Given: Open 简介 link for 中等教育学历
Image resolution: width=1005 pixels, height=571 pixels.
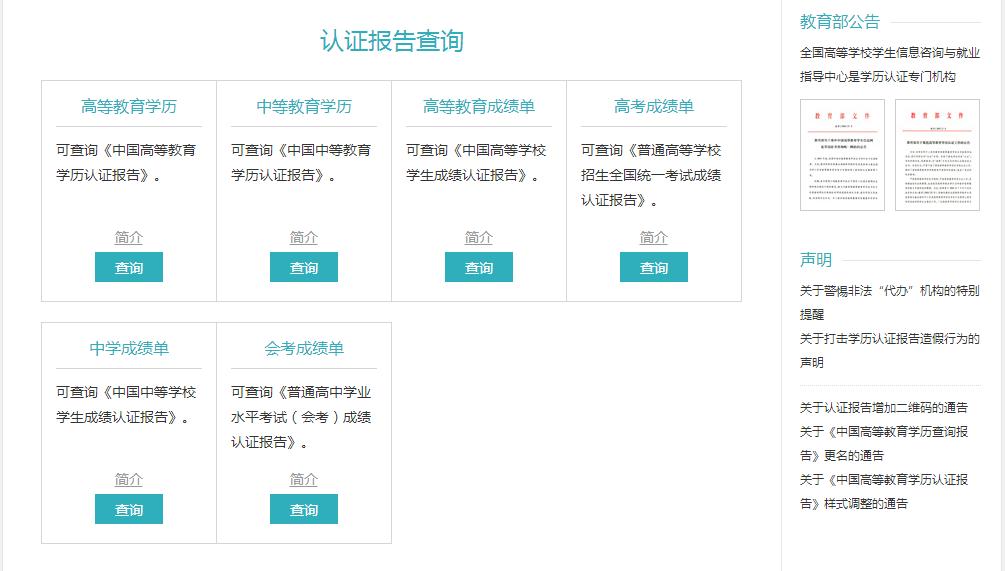Looking at the screenshot, I should tap(304, 238).
